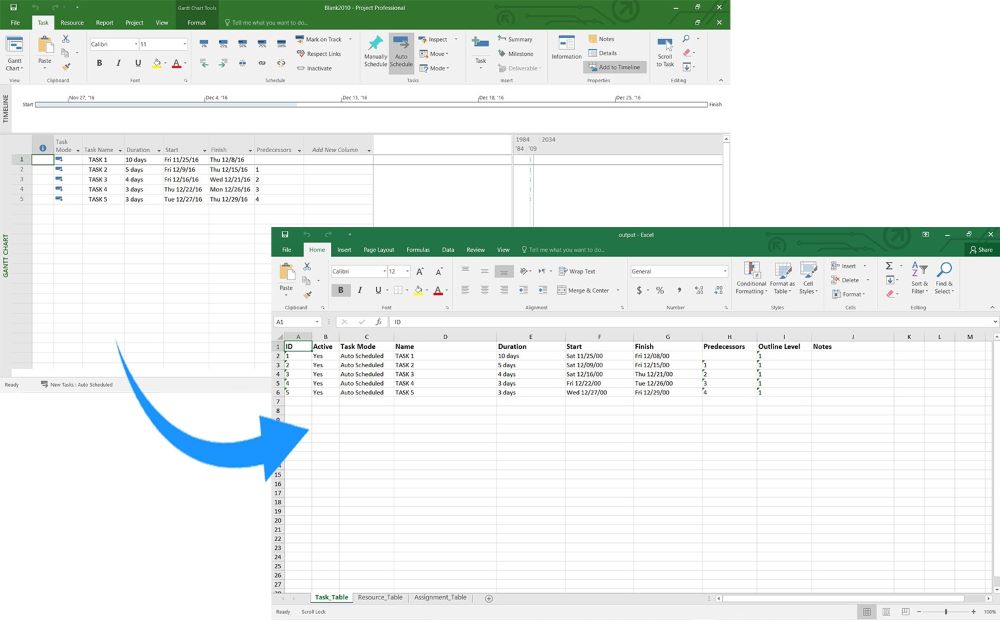
Task: Select Manually Schedule mode
Action: coord(376,52)
